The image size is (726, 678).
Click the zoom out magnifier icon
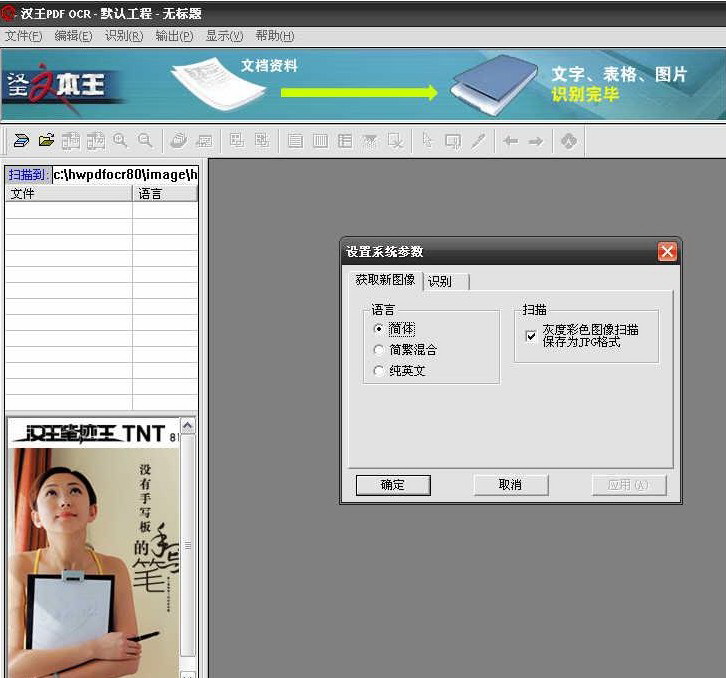point(145,140)
